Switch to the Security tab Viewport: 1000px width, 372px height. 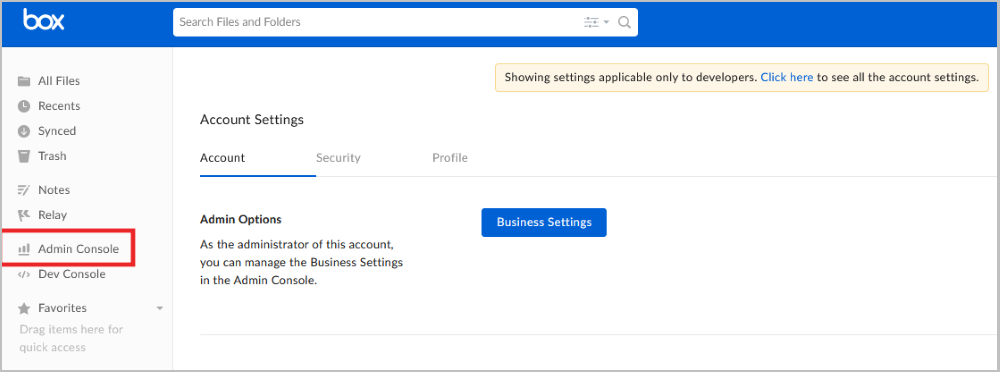338,158
